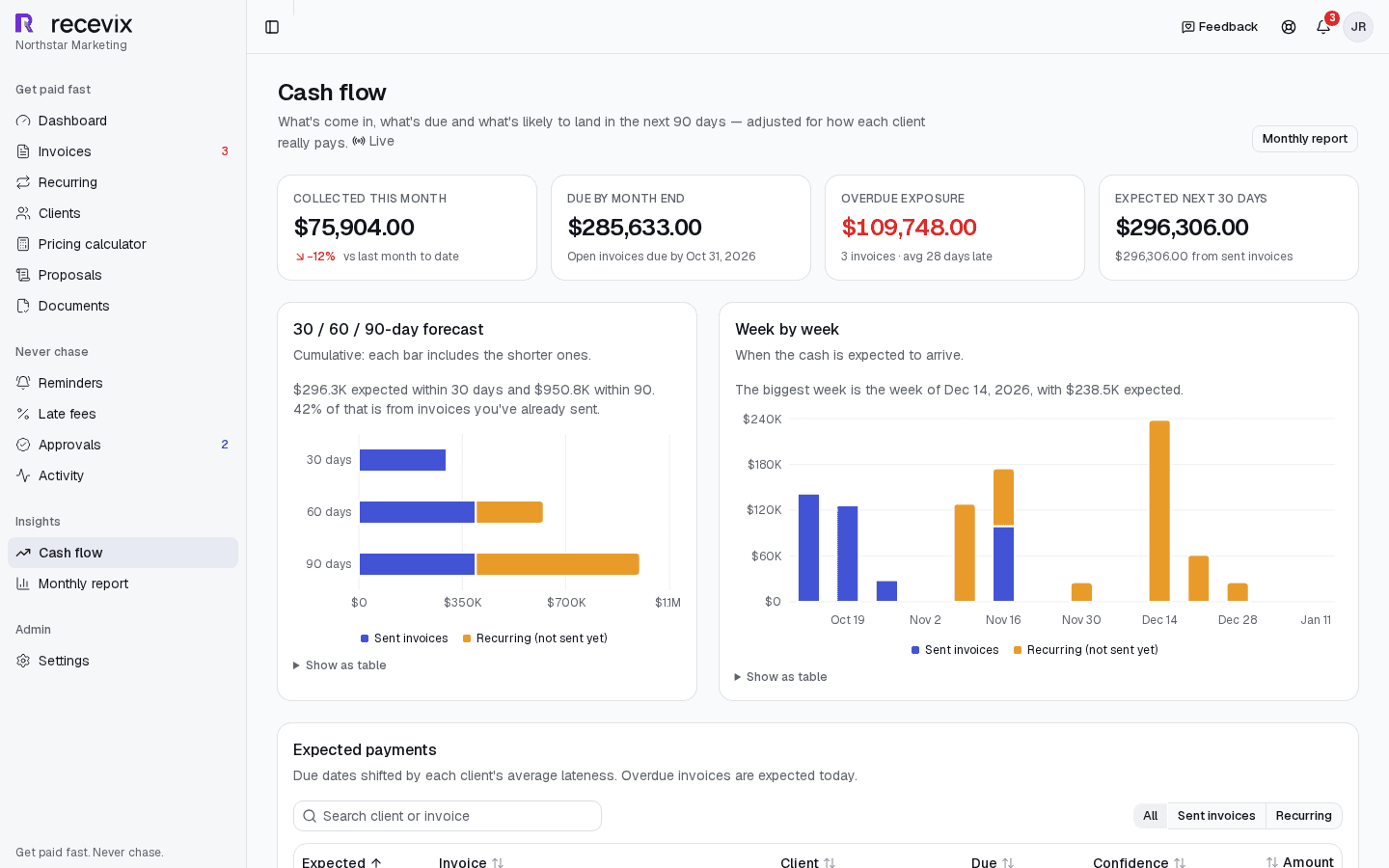Sort the table by Invoice column

472,862
